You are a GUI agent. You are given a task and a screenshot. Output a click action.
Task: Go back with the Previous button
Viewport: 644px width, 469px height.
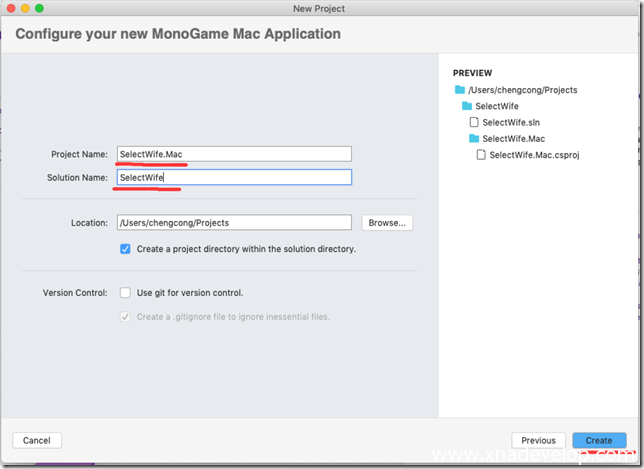pos(538,440)
